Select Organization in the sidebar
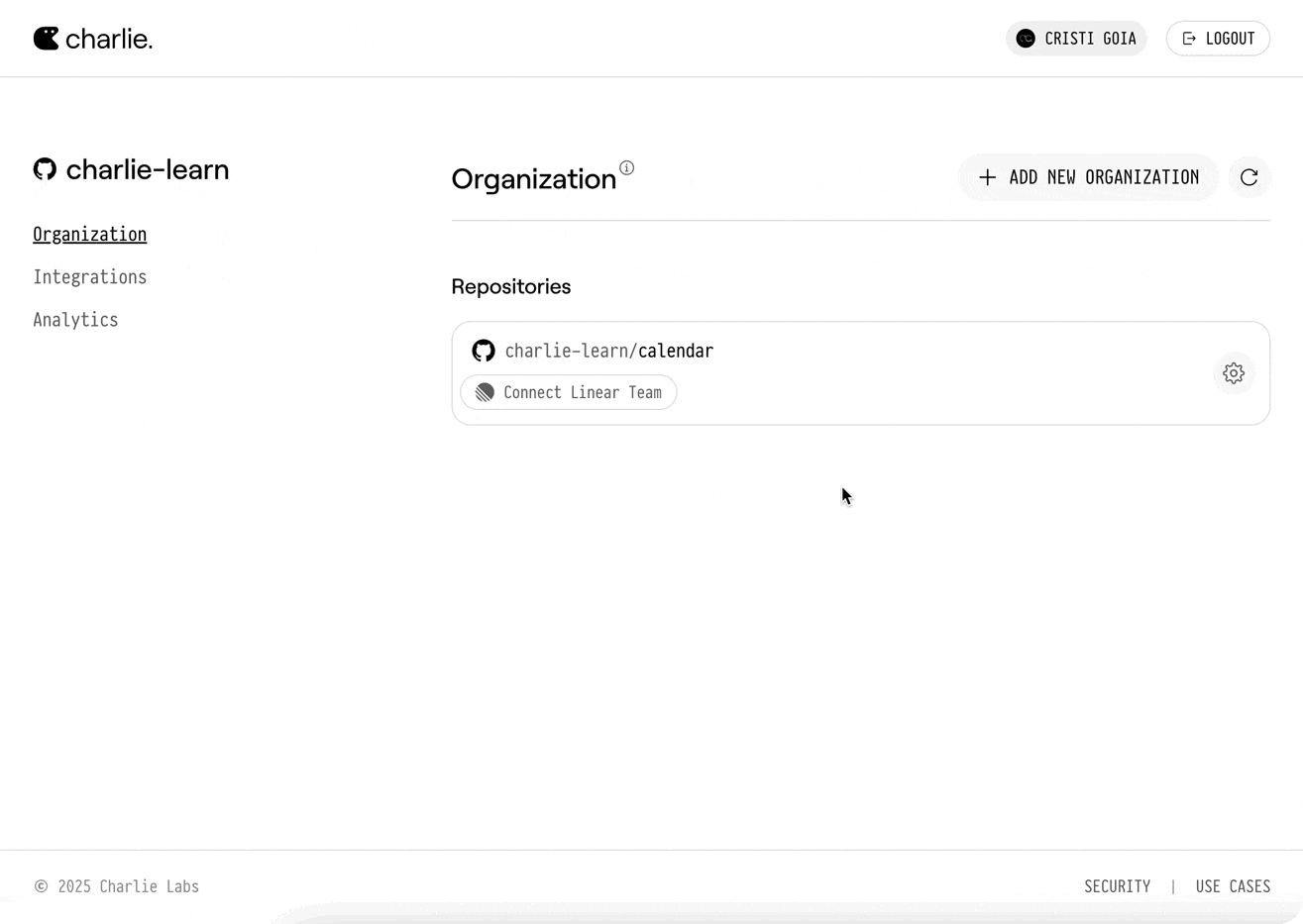This screenshot has width=1303, height=924. [89, 235]
